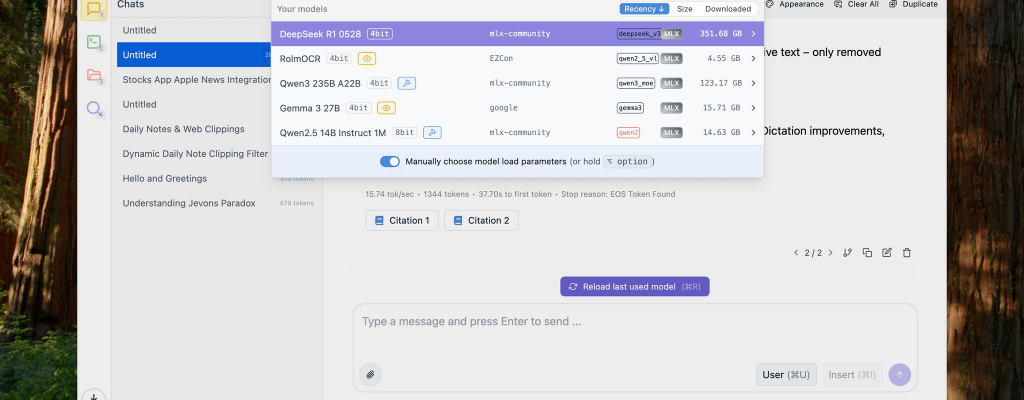This screenshot has width=1024, height=400.
Task: Expand DeepSeek R1 0528 row chevron
Action: (x=753, y=34)
